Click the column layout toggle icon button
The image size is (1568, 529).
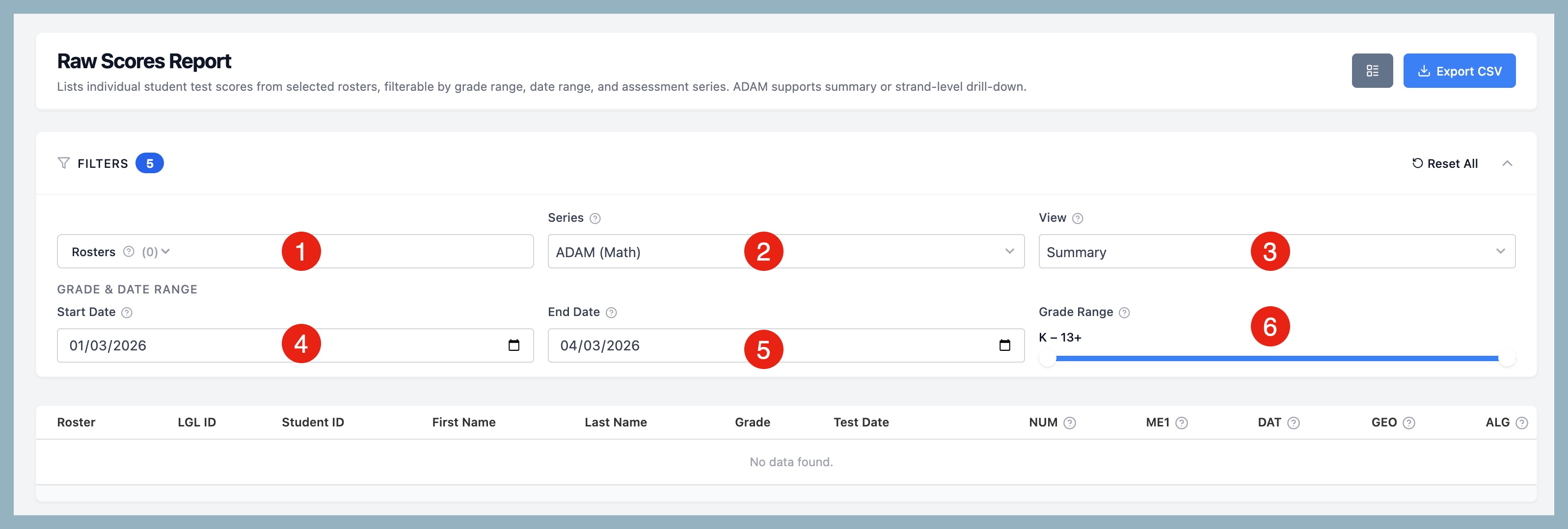(1372, 71)
